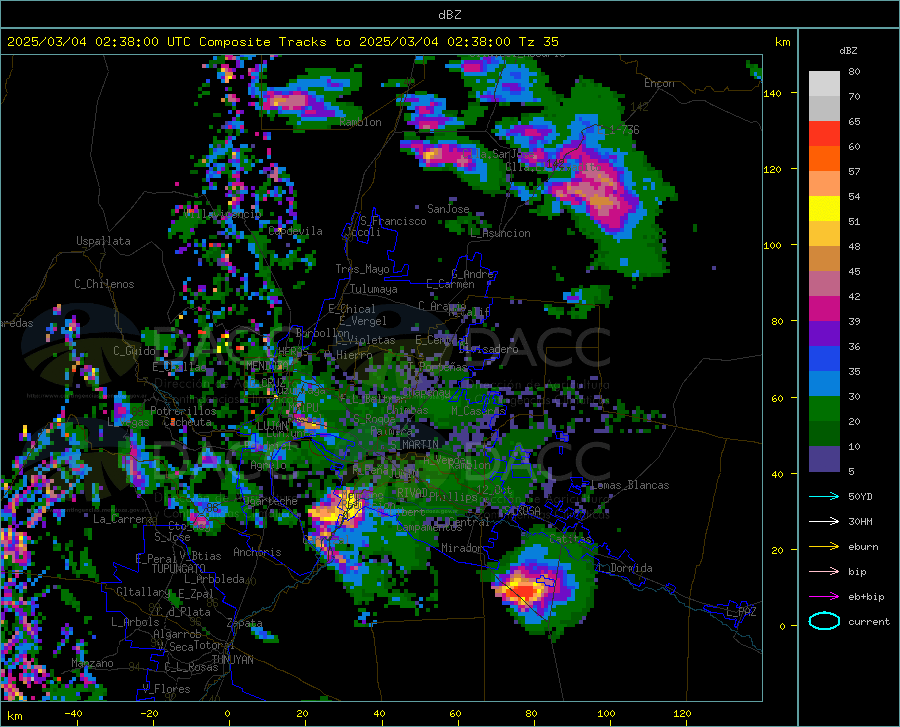Select the slate purple 5–10 dBZ swatch
The width and height of the screenshot is (900, 727).
pos(824,459)
